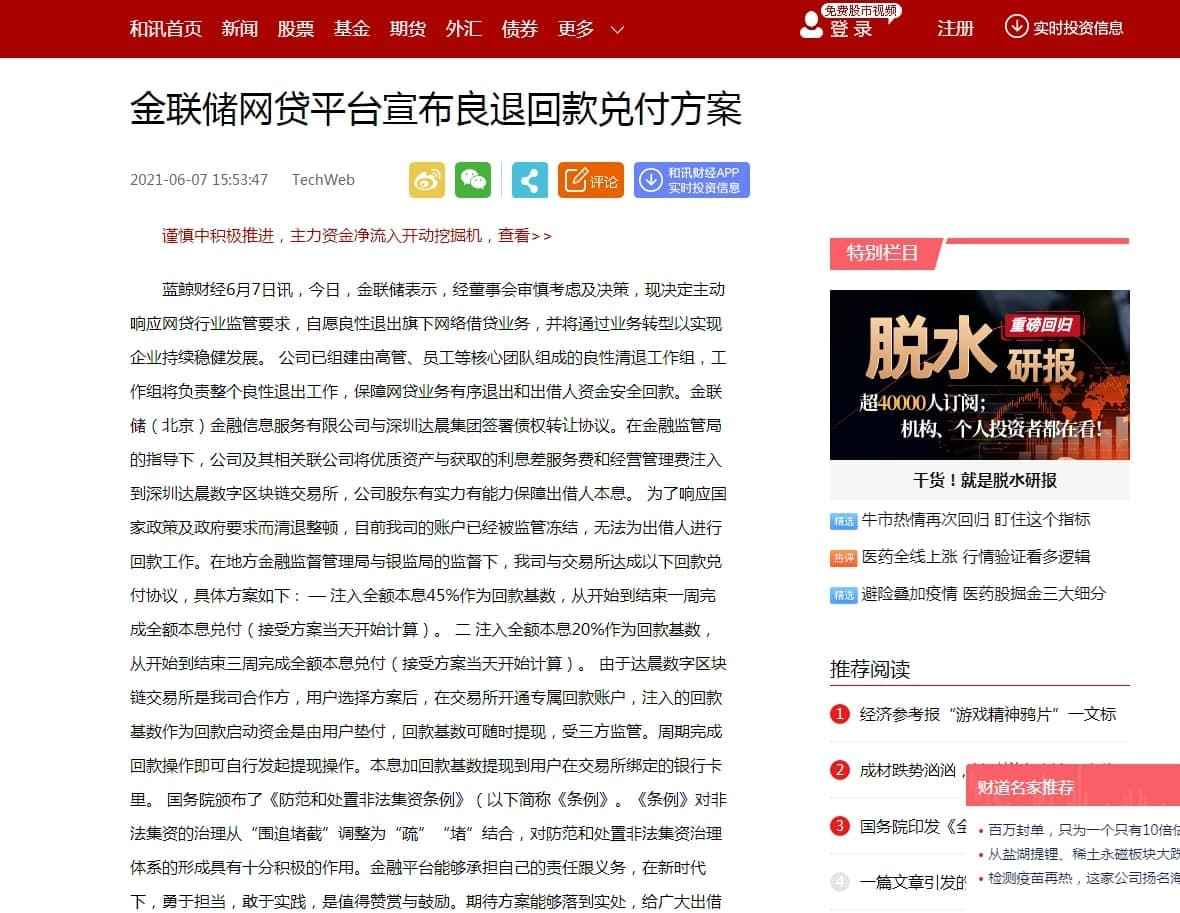1180x913 pixels.
Task: Download 和讯财经APP button
Action: tap(692, 180)
